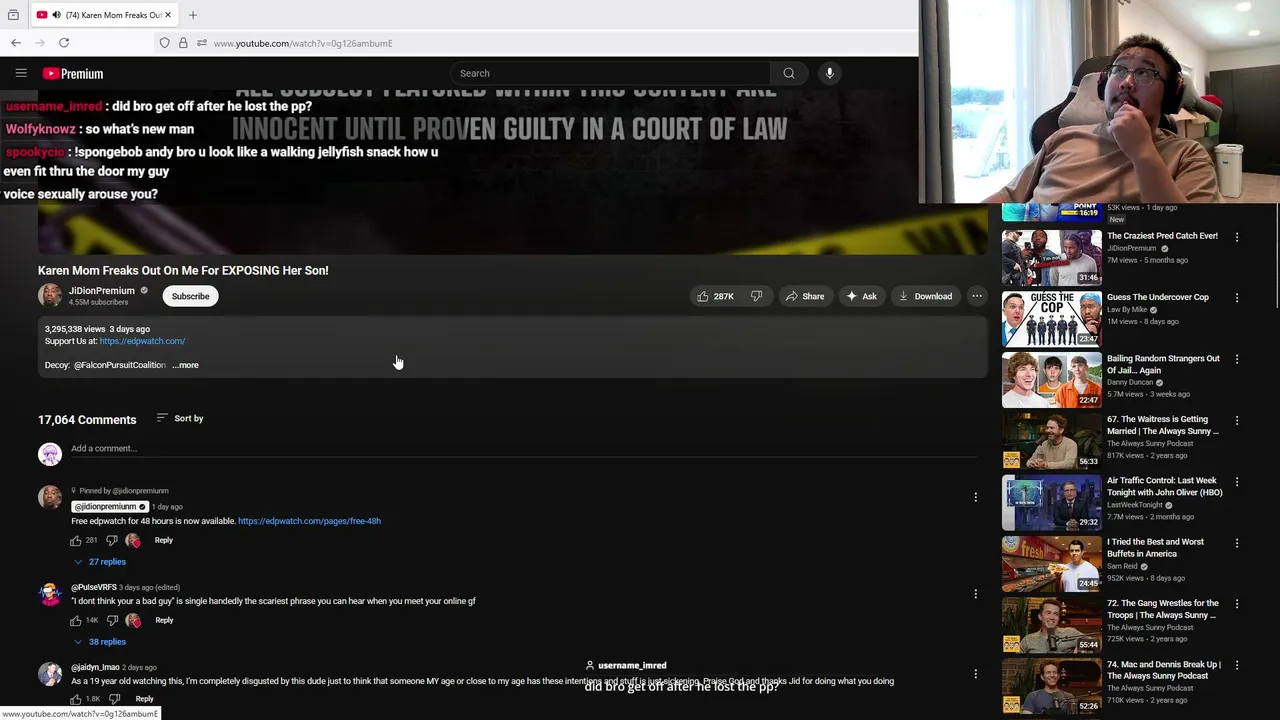This screenshot has height=720, width=1280.
Task: Open menu for The Waitress is Getting Married
Action: pyautogui.click(x=1237, y=421)
